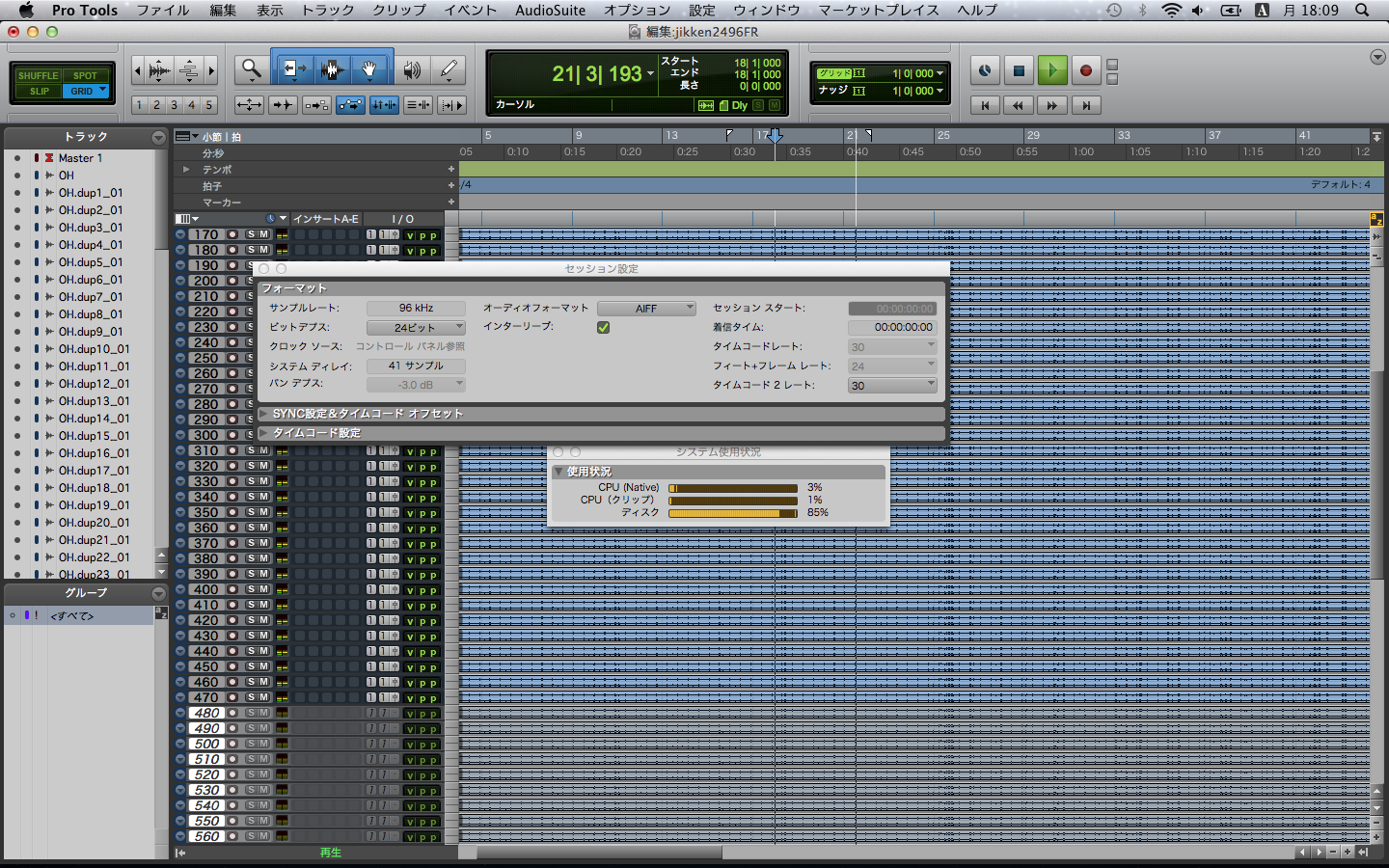
Task: Open the ナッジ value dropdown arrow
Action: (x=940, y=91)
